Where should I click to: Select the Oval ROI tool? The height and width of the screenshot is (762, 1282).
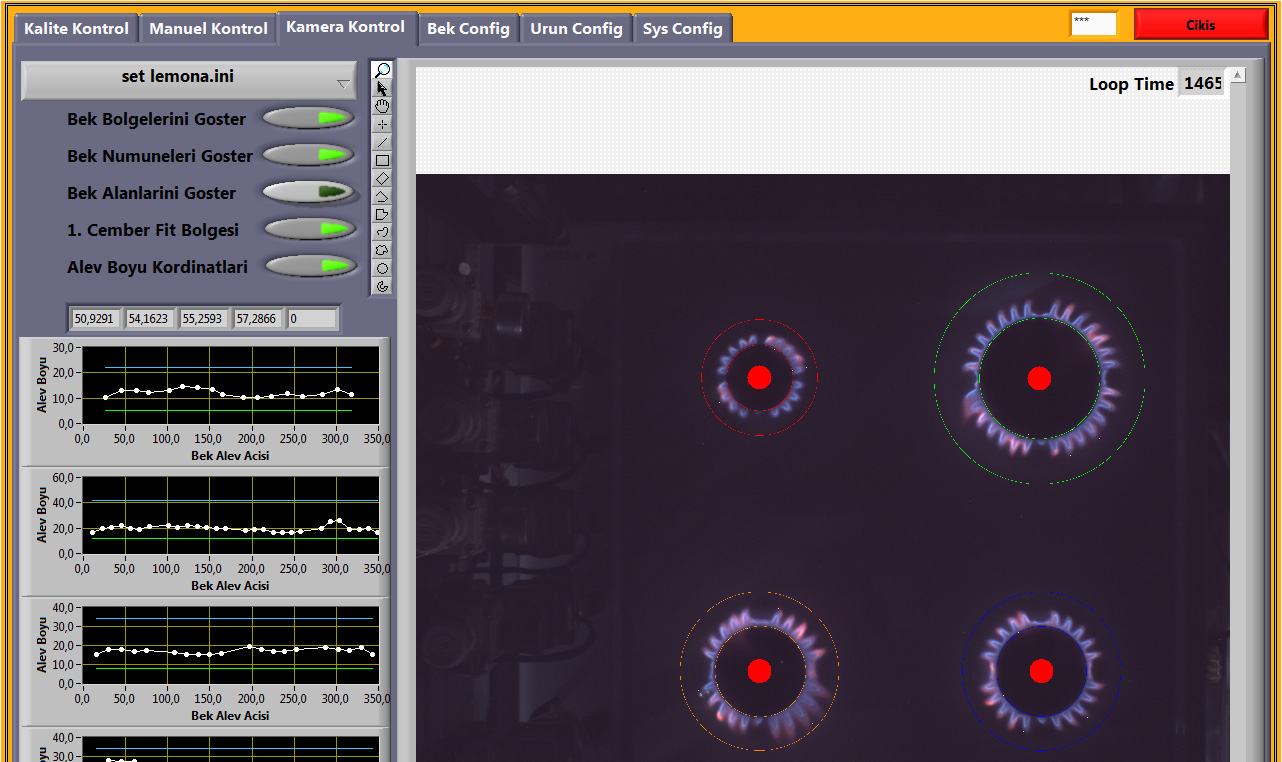(x=382, y=268)
